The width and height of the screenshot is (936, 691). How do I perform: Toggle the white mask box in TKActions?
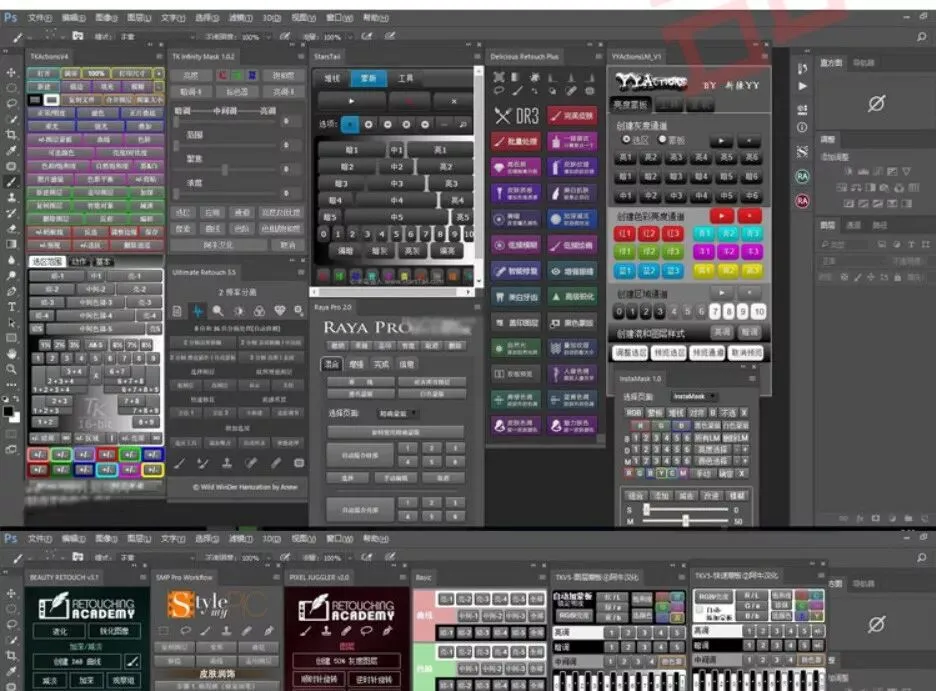click(x=51, y=100)
